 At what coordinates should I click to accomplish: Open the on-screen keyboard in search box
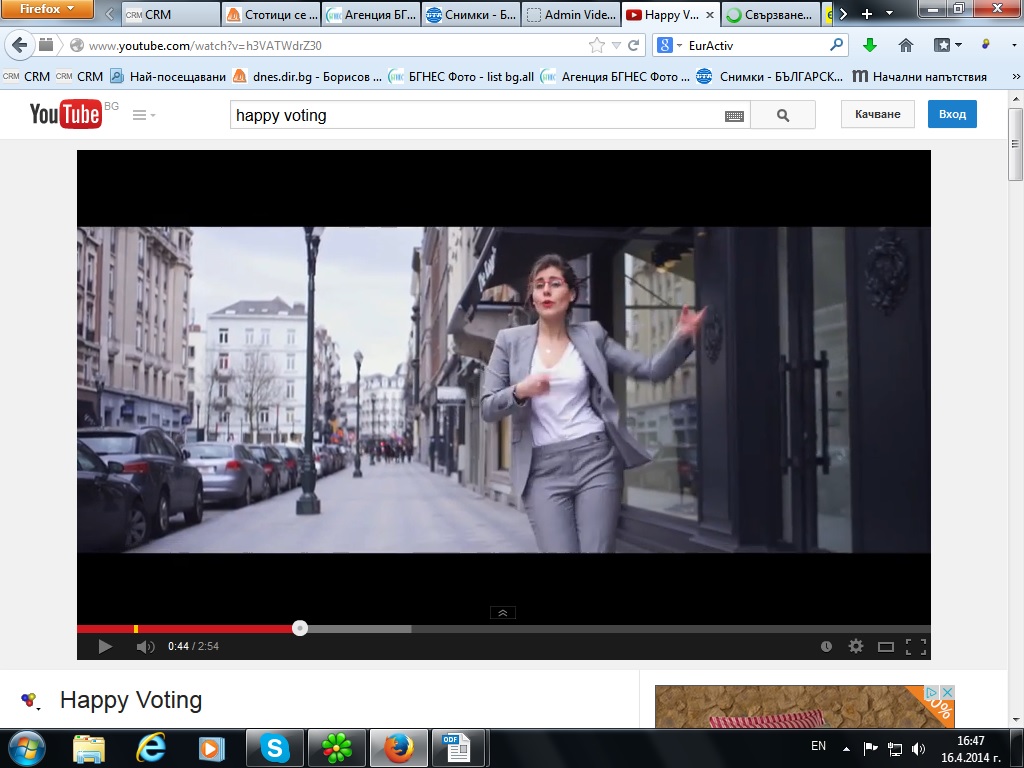click(x=734, y=116)
